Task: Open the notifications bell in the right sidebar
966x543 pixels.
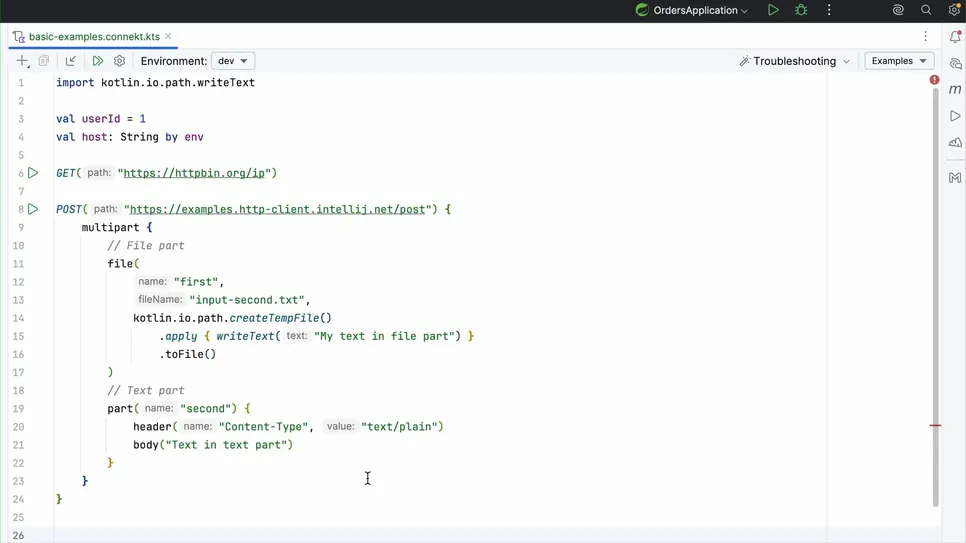Action: (x=955, y=36)
